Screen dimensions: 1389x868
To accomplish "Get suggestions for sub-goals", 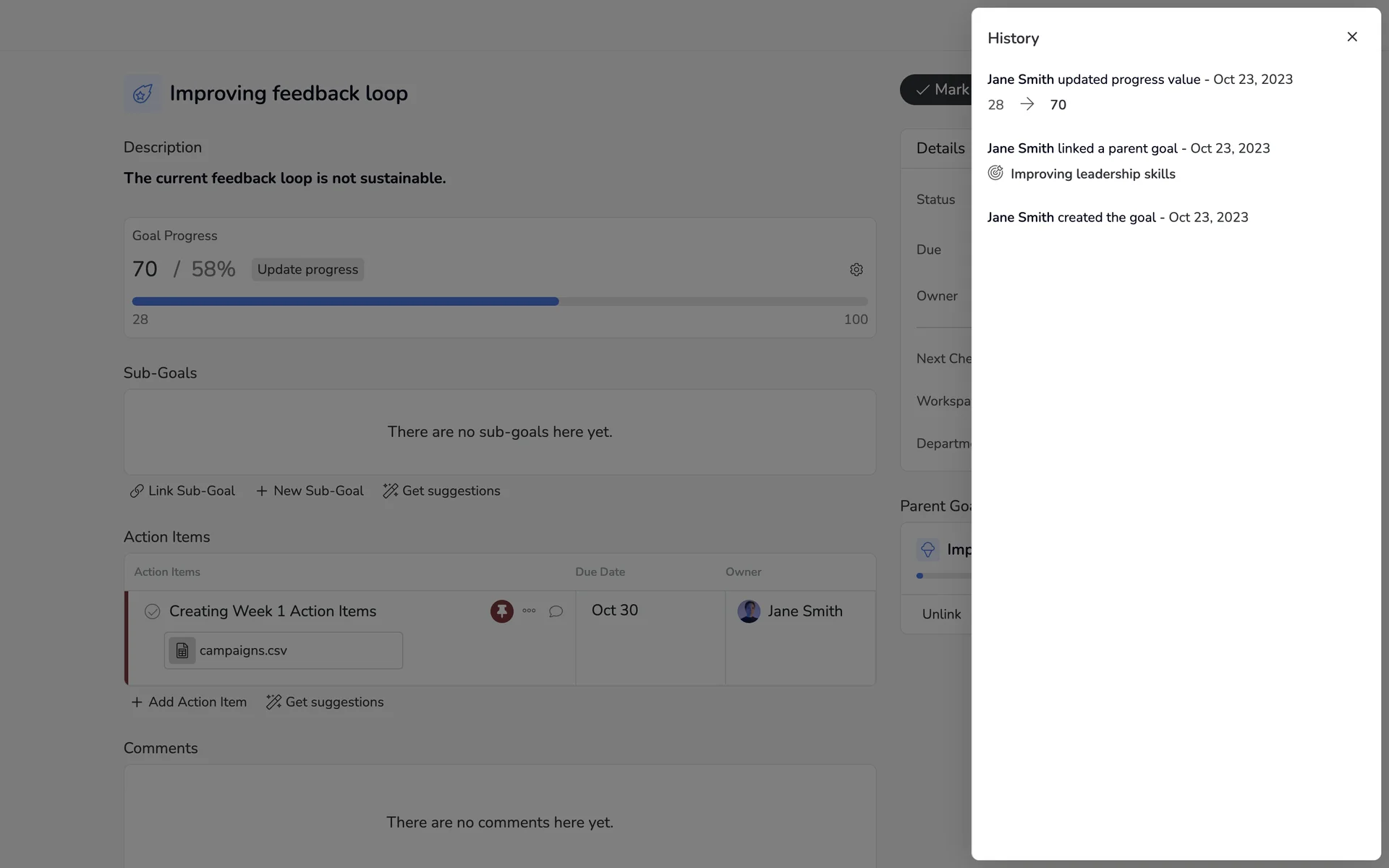I will point(441,490).
